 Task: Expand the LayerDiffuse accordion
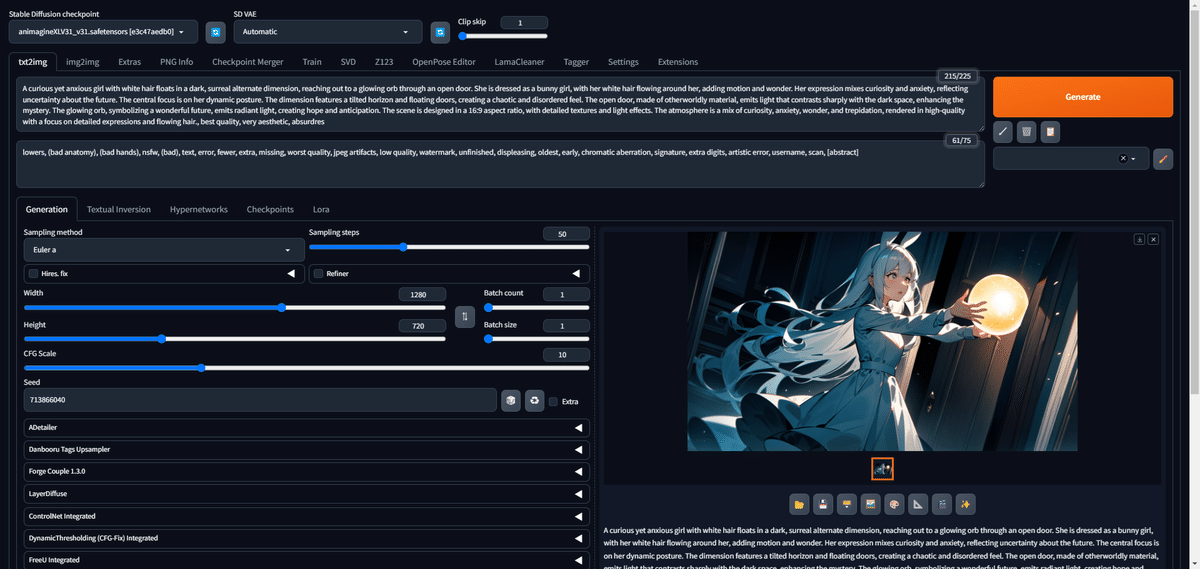pos(306,494)
